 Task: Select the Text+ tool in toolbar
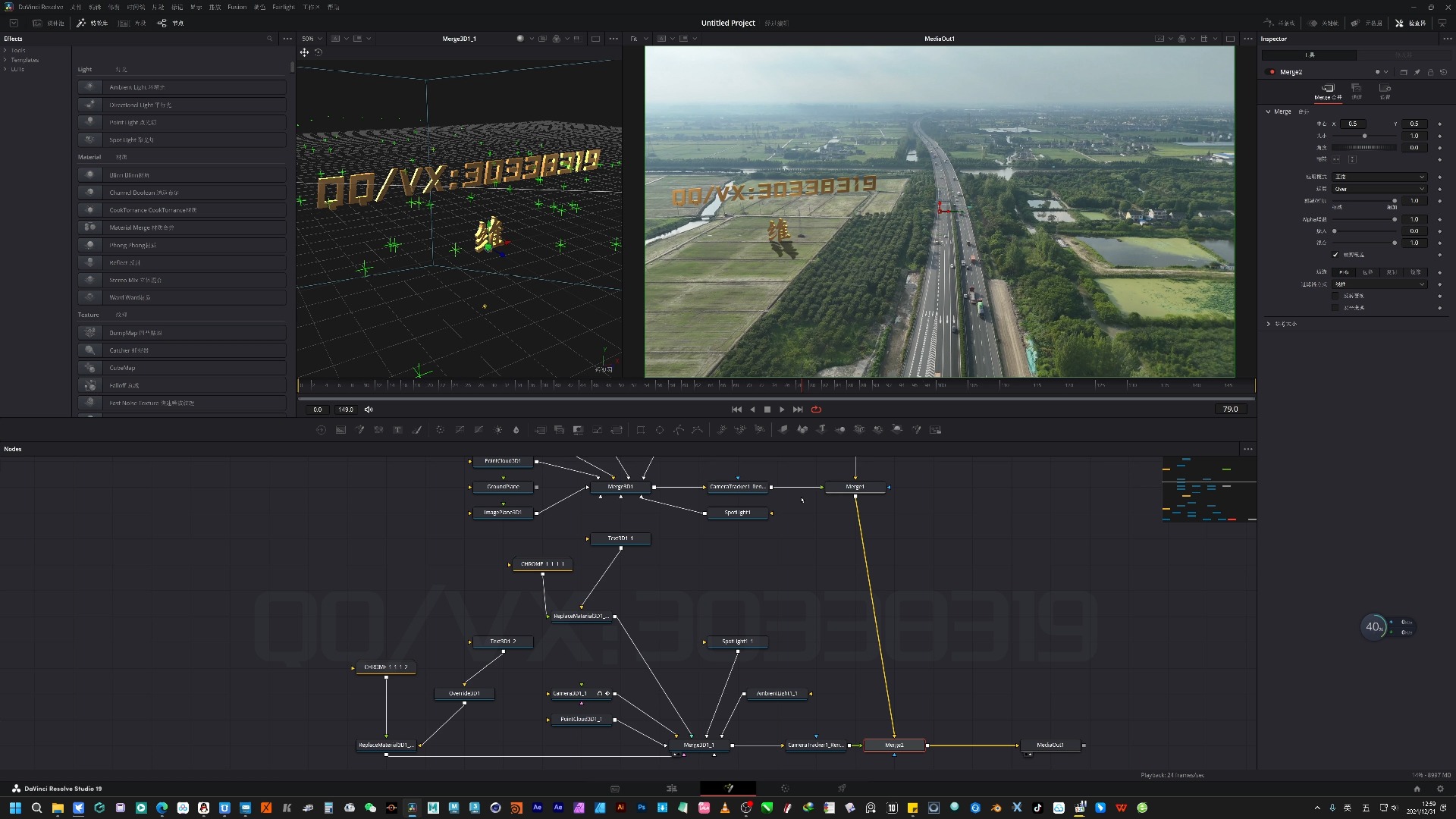point(397,430)
